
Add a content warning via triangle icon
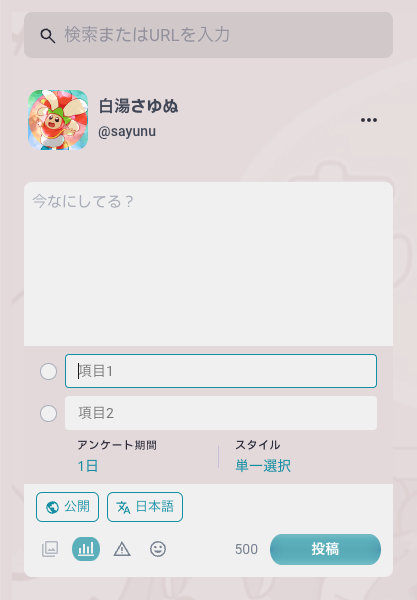point(122,549)
